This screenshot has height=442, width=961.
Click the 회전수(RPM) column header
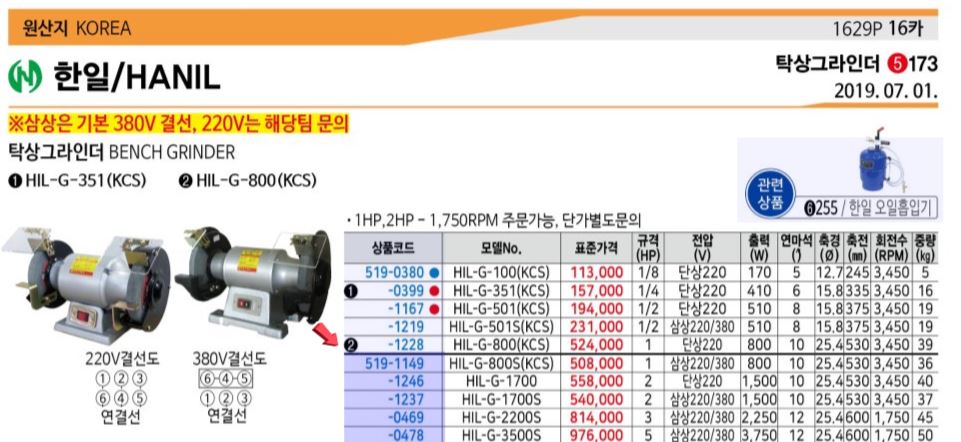click(891, 248)
